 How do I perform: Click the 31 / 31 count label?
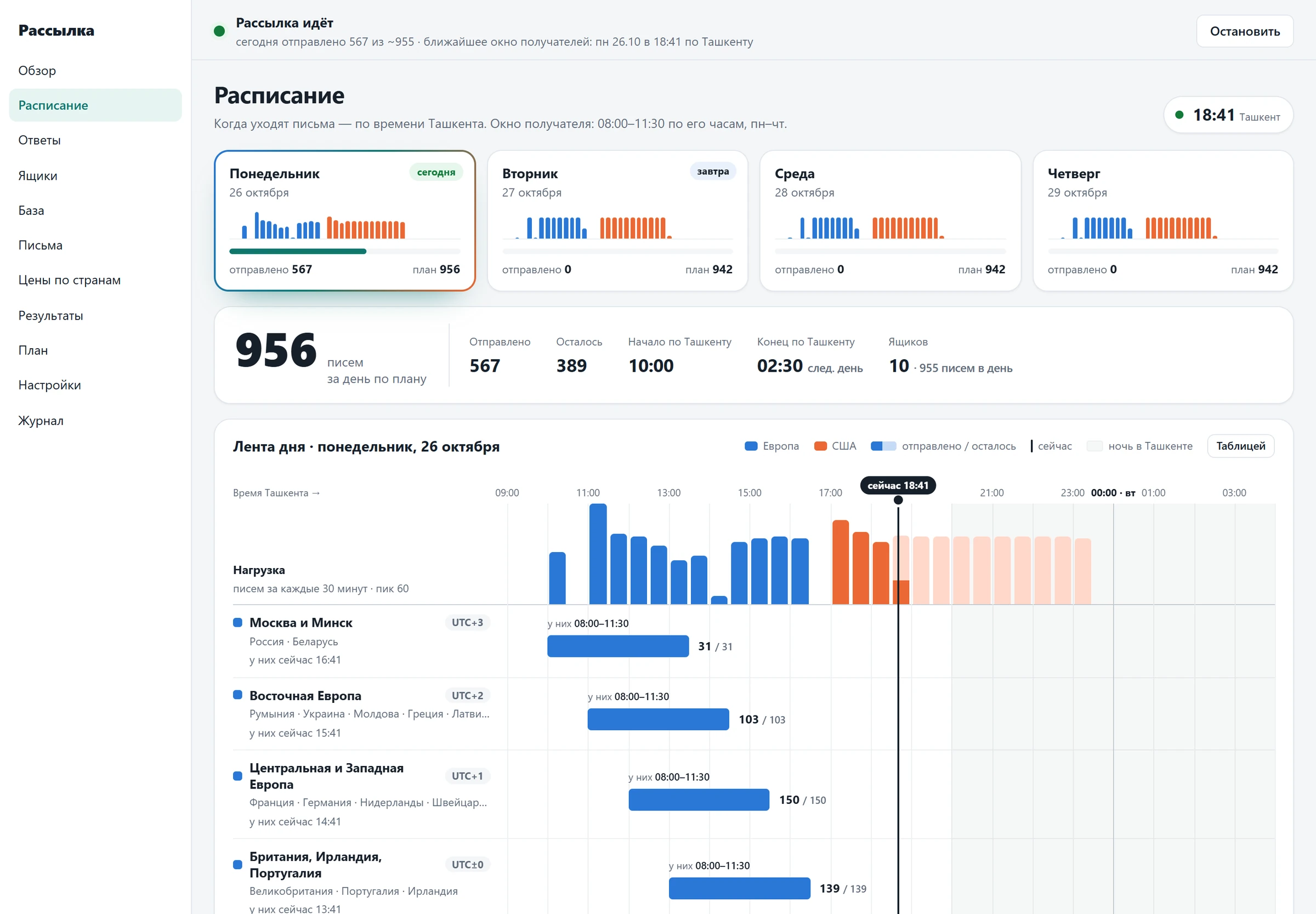714,646
